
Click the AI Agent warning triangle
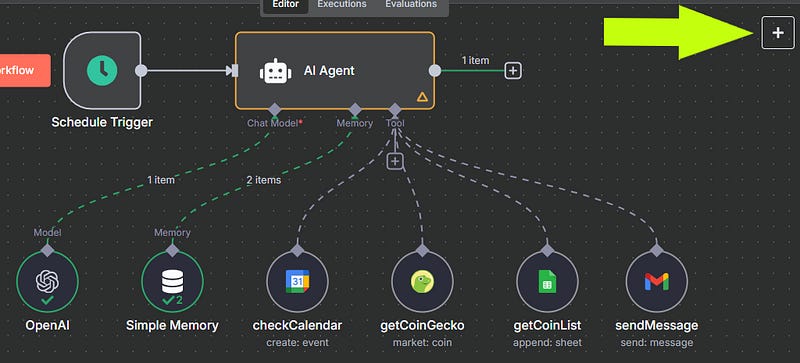point(422,96)
